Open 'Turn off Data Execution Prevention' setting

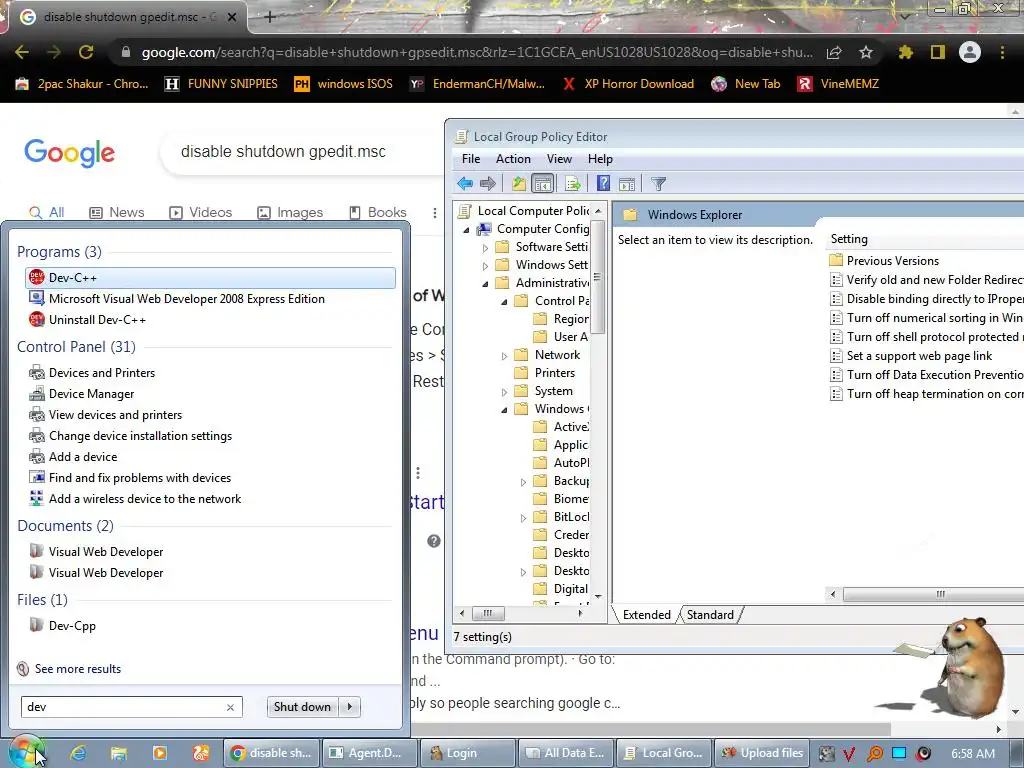(x=927, y=375)
